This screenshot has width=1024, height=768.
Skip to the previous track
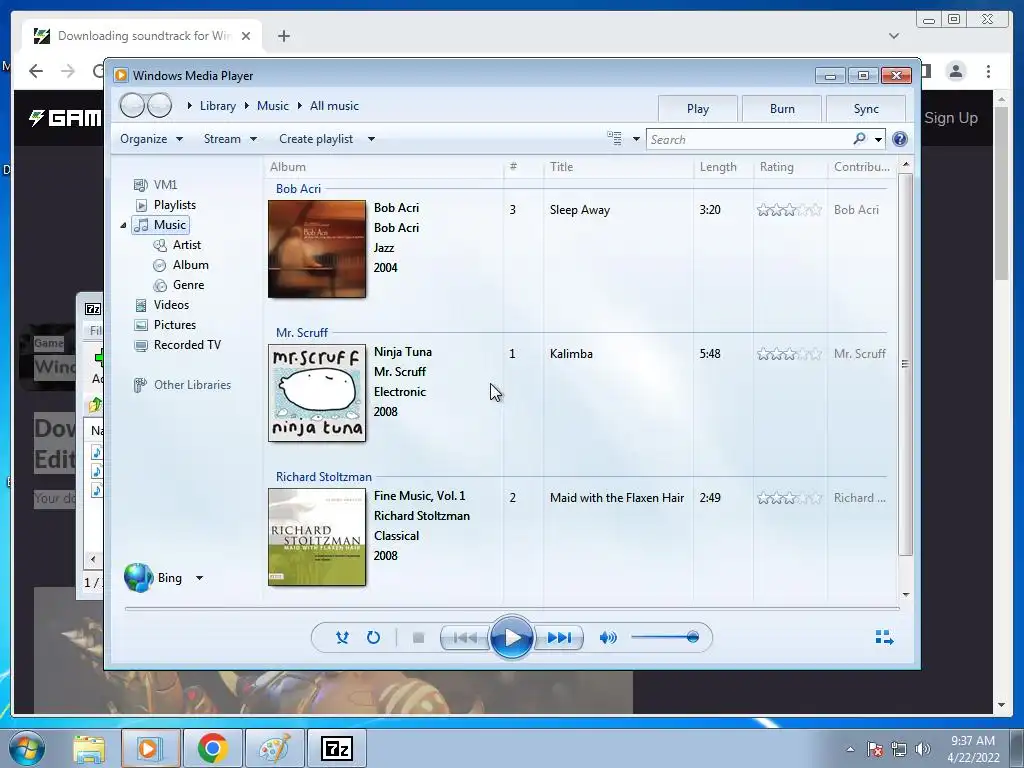464,637
